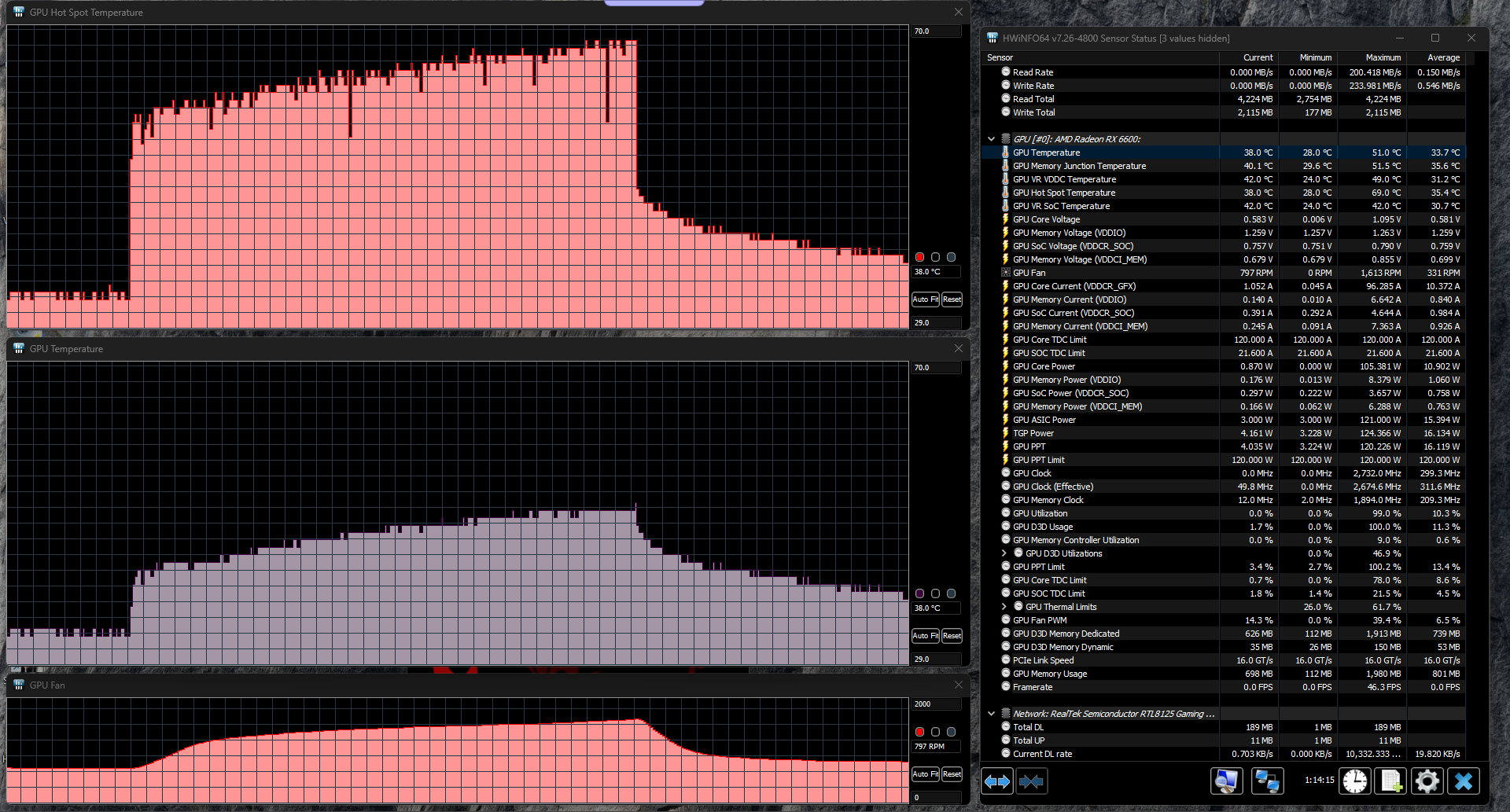This screenshot has height=812, width=1510.
Task: Edit max value 70.0 in Hot Spot graph
Action: click(936, 31)
